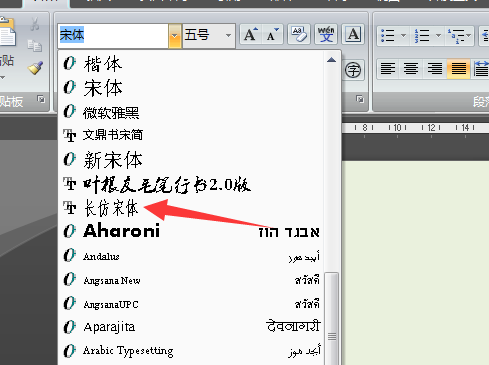Select the 叶根友毛笔行书2.0版 font

click(x=192, y=184)
